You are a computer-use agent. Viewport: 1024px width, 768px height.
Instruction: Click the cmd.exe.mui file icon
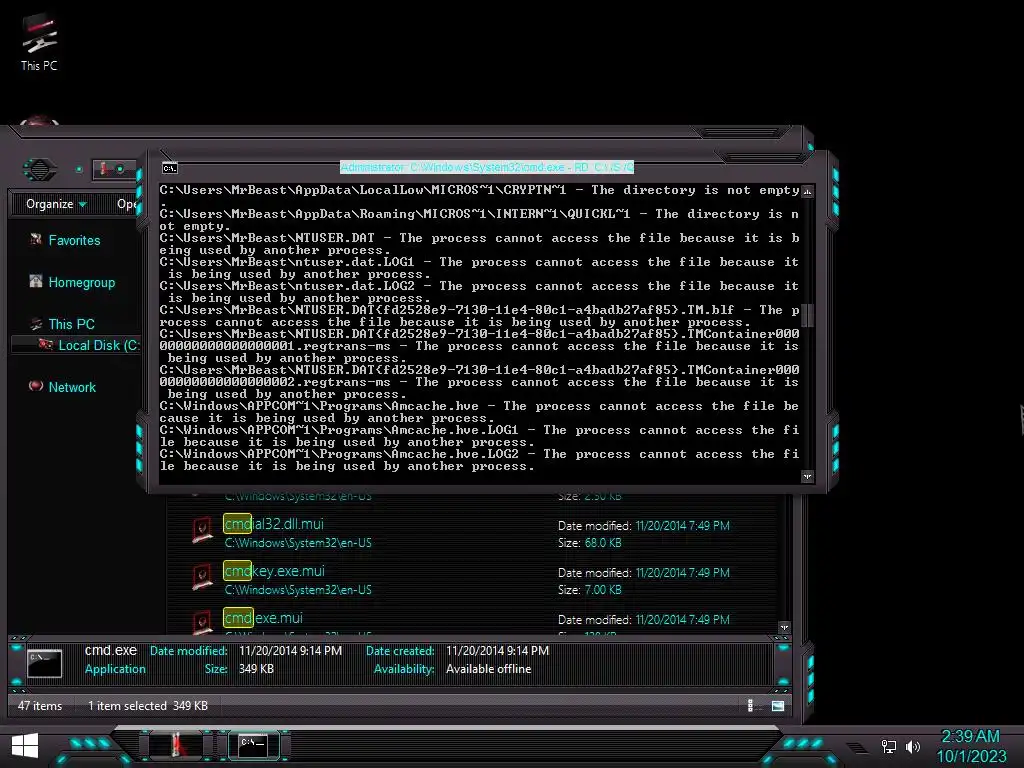(202, 622)
